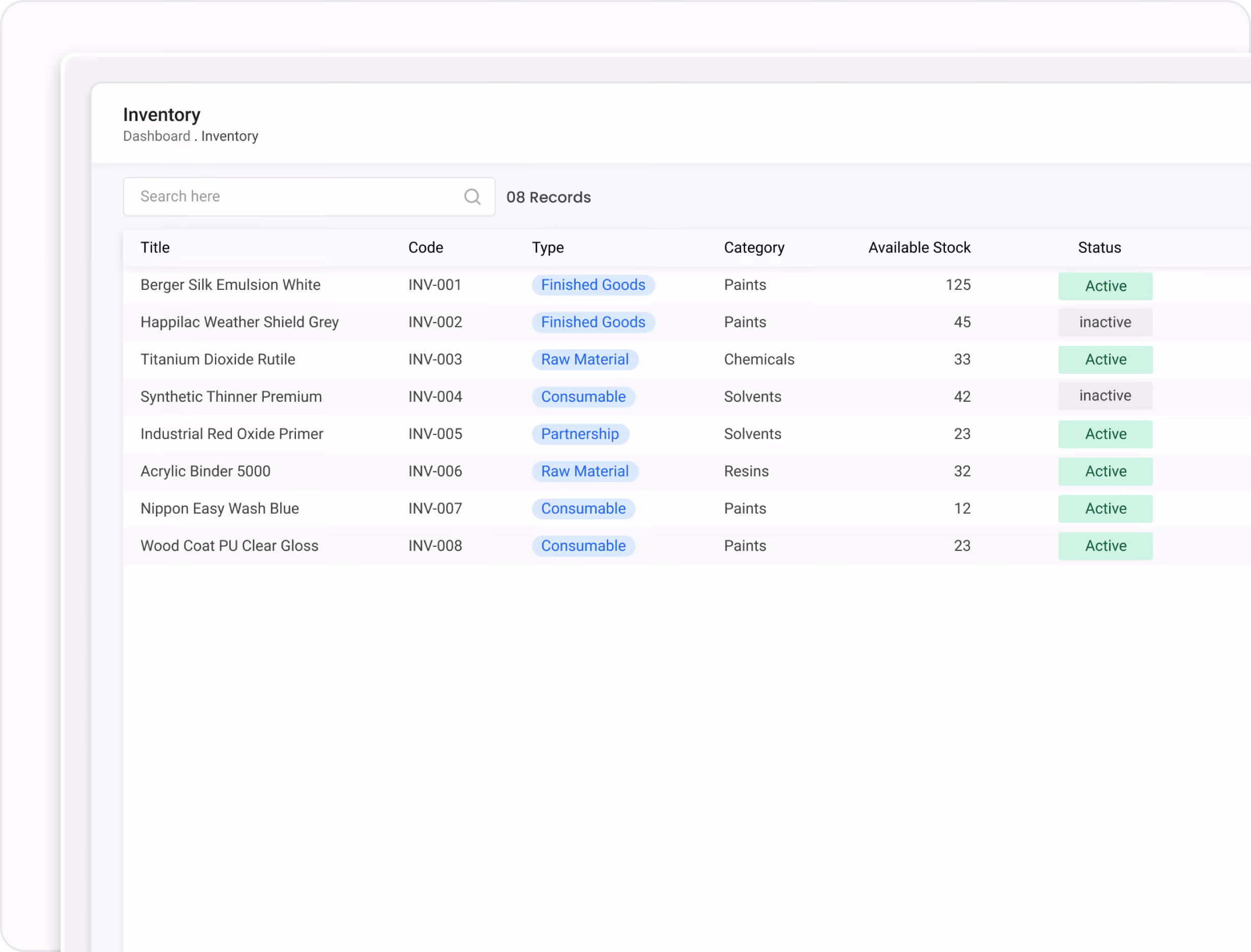Select Titanium Dioxide Rutile title

coord(218,360)
